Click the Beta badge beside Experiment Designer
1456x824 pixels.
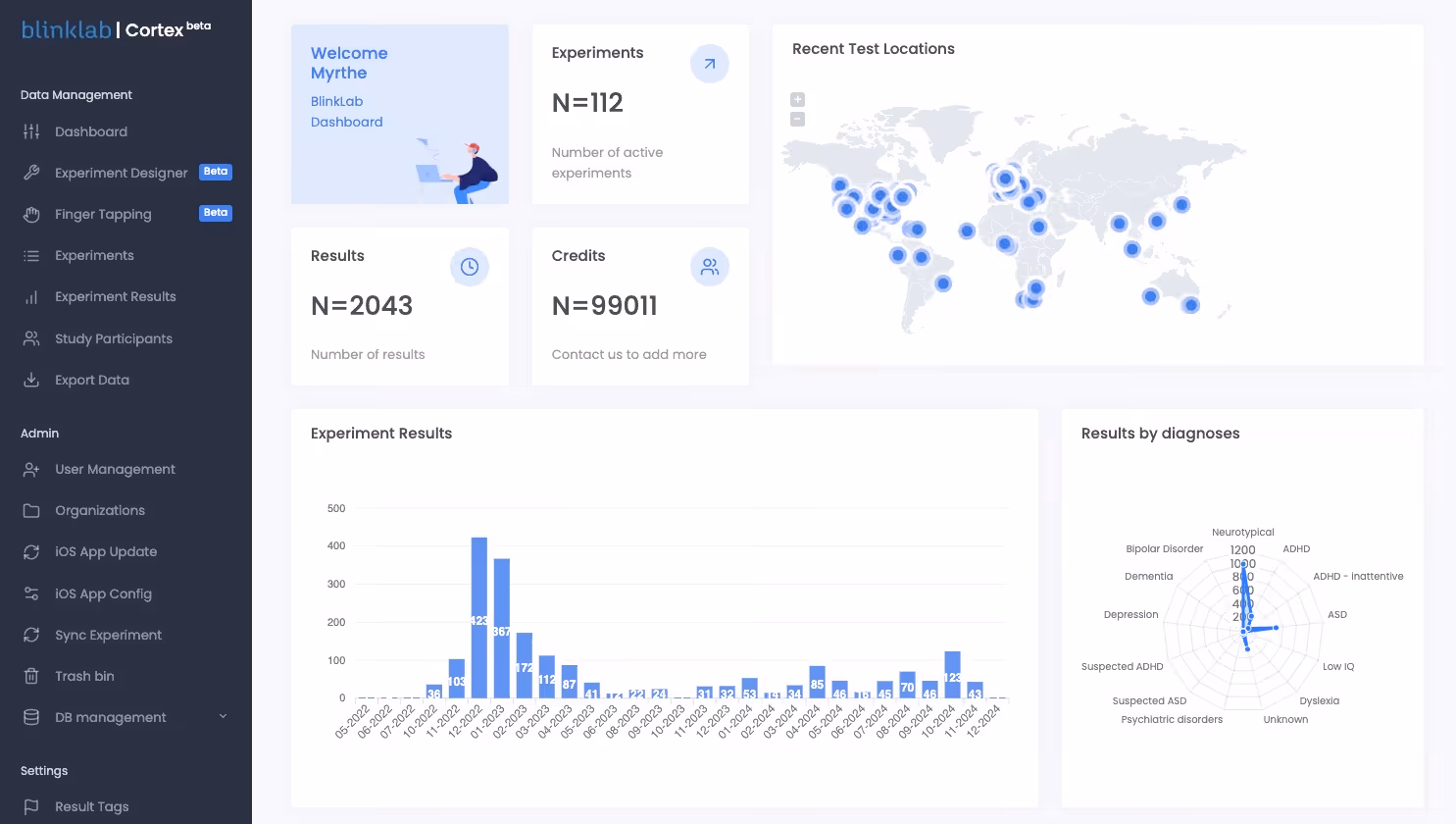point(216,172)
